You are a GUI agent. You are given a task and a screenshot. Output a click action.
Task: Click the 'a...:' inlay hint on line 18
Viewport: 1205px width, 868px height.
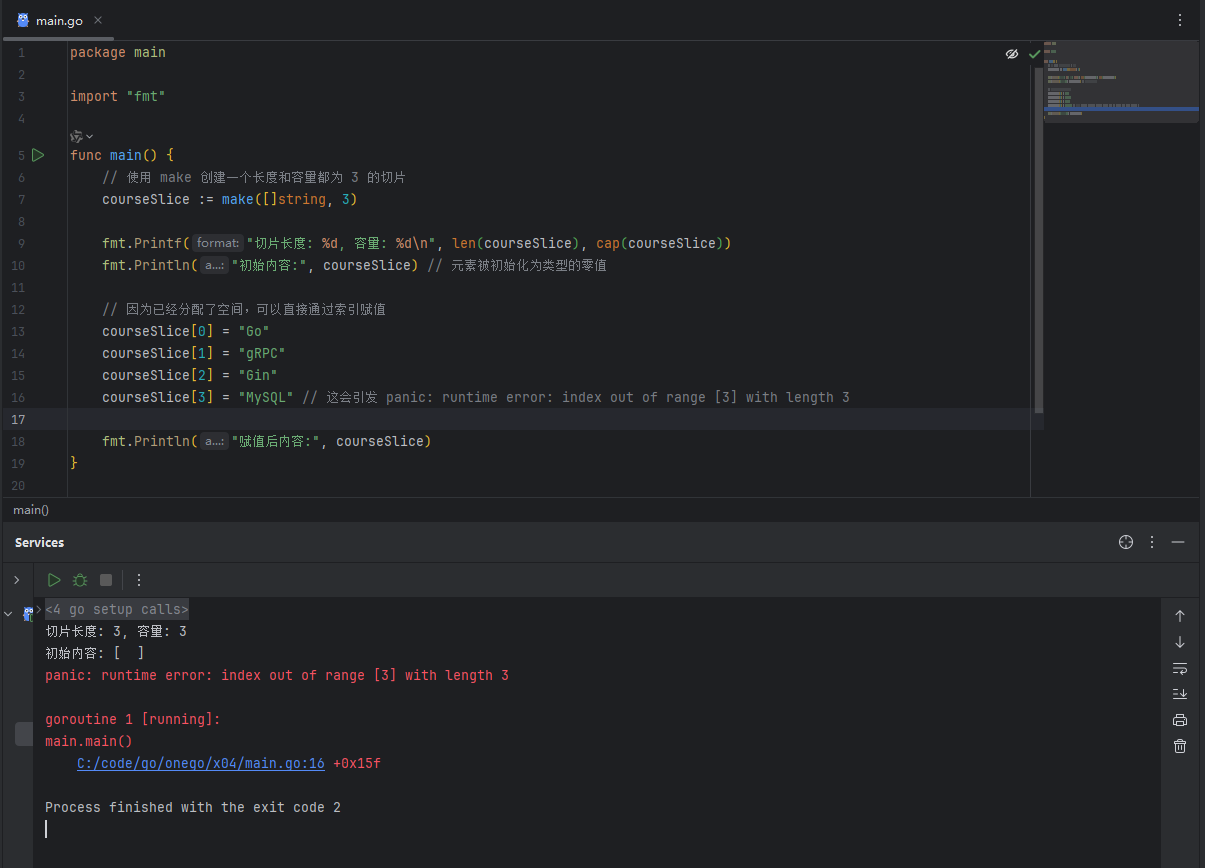click(214, 441)
